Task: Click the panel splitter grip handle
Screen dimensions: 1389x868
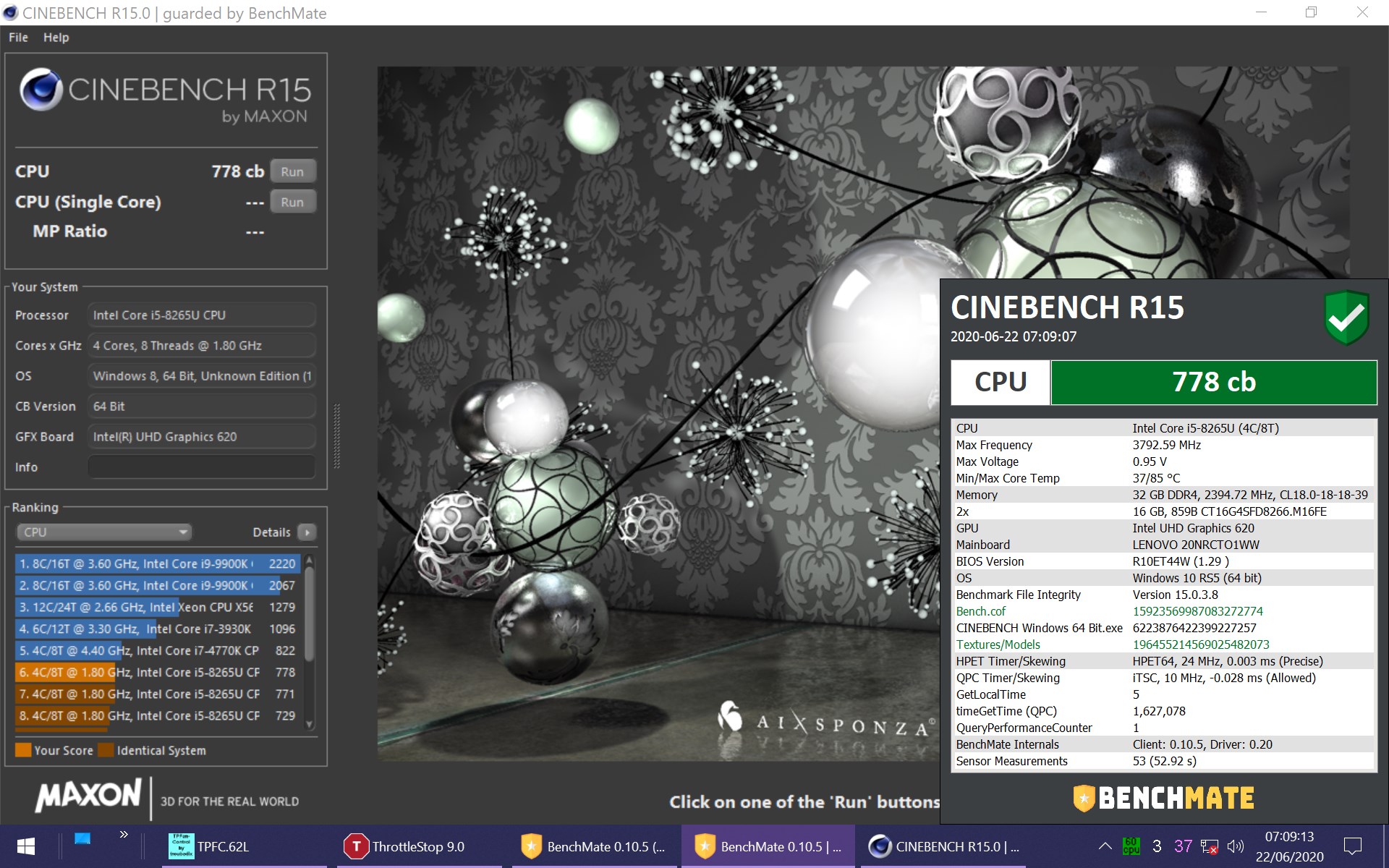Action: 336,435
